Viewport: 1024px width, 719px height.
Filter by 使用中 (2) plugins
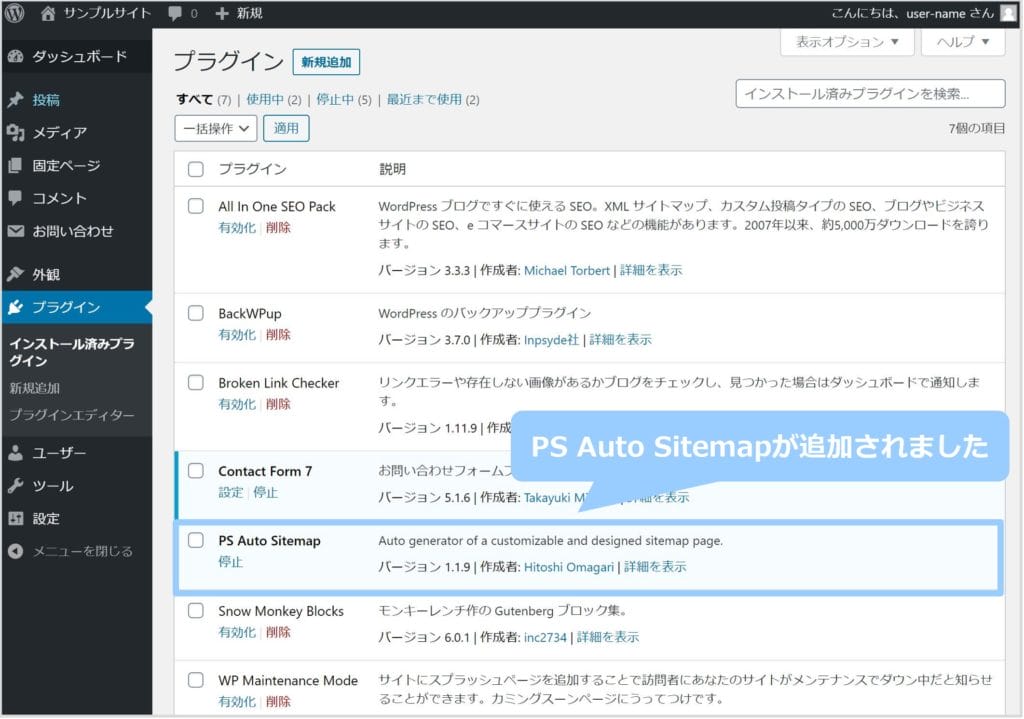[x=274, y=100]
